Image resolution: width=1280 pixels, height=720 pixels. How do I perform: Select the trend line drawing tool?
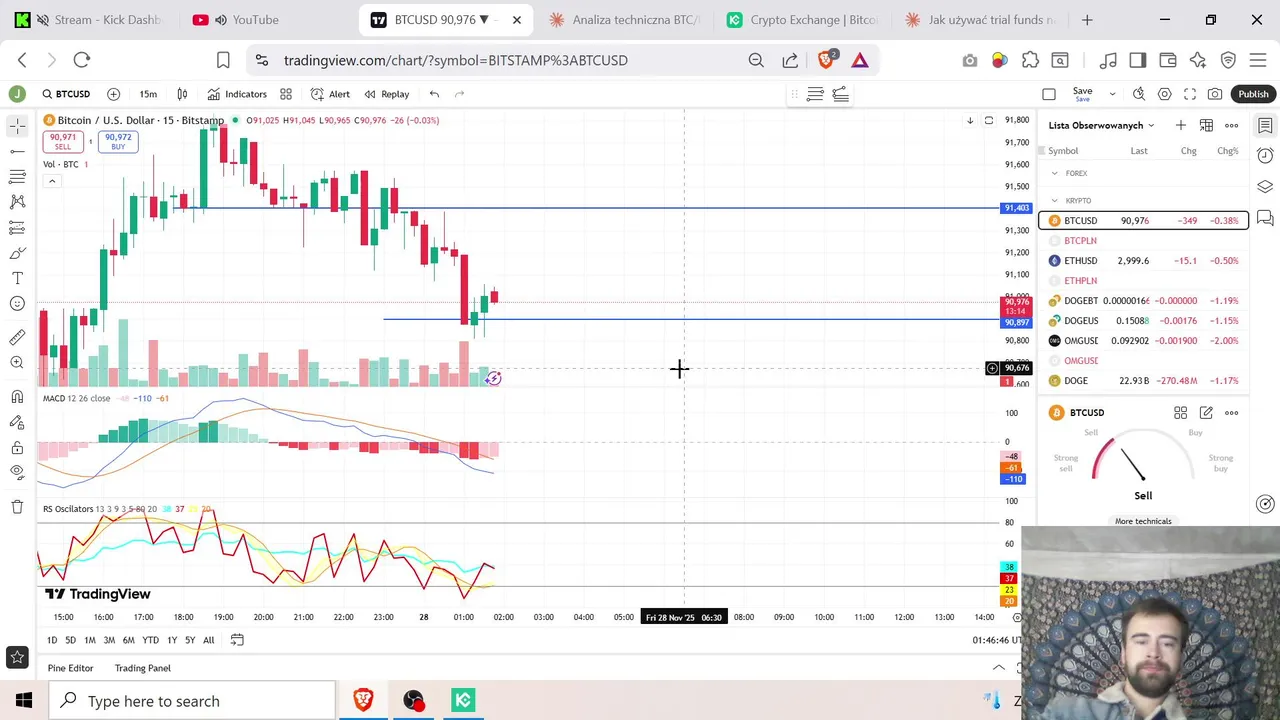(17, 151)
